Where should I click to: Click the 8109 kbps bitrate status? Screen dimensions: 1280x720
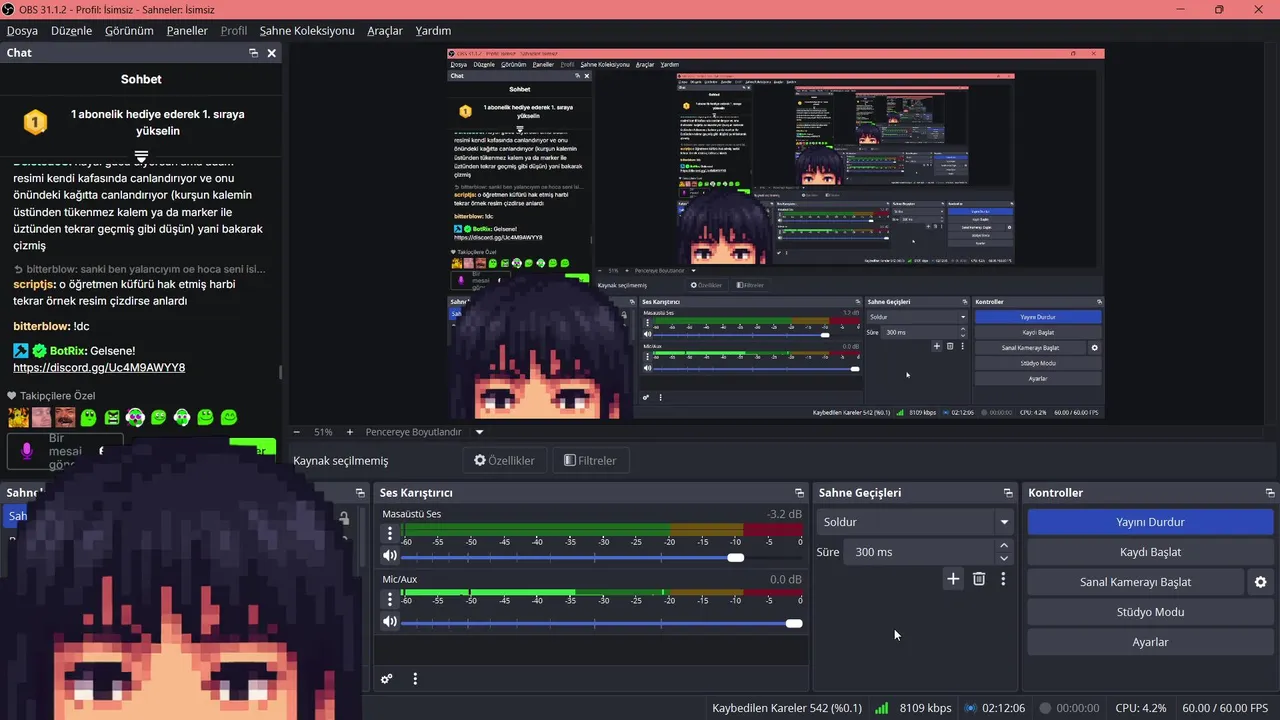[x=925, y=708]
